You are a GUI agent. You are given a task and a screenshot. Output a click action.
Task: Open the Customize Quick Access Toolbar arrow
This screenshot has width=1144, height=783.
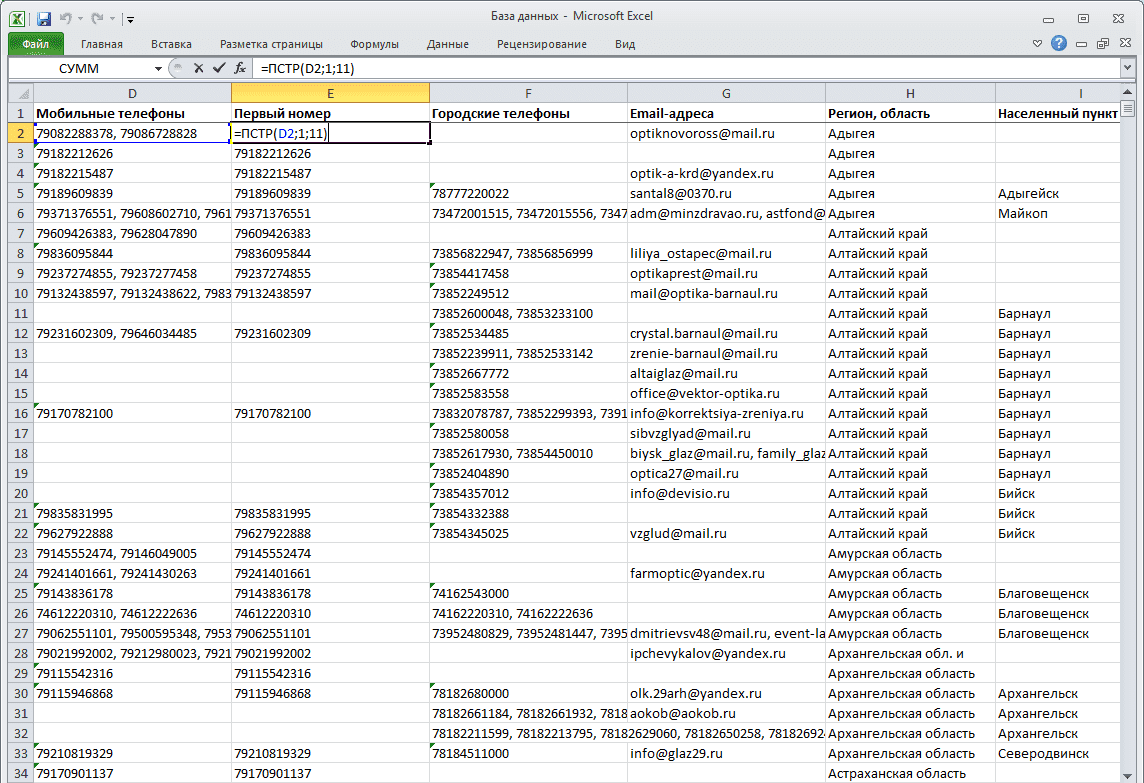[x=130, y=19]
